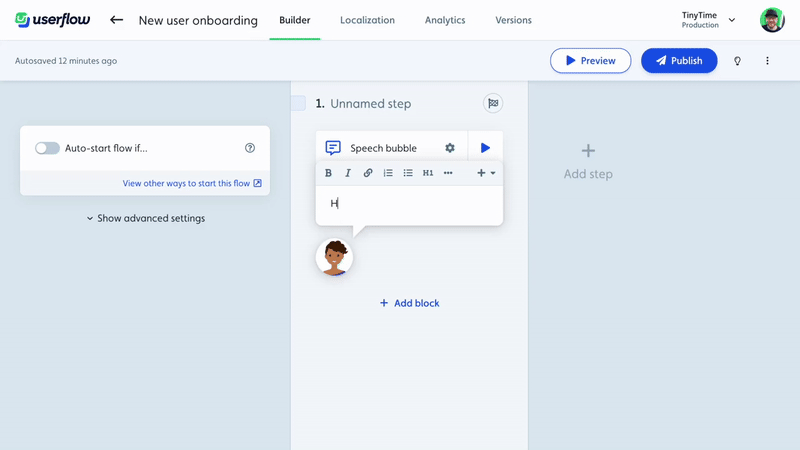The image size is (800, 450).
Task: Click into the speech bubble text area
Action: 409,204
